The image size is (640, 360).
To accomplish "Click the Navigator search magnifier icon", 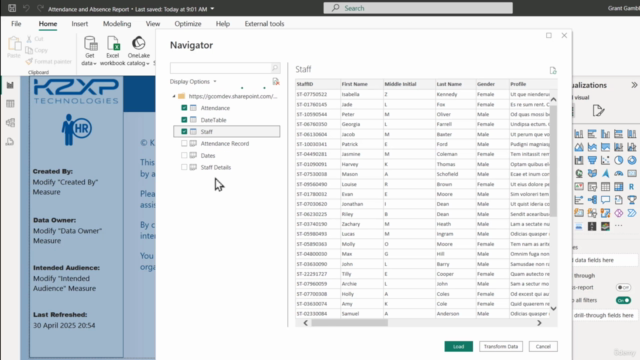I will point(275,68).
